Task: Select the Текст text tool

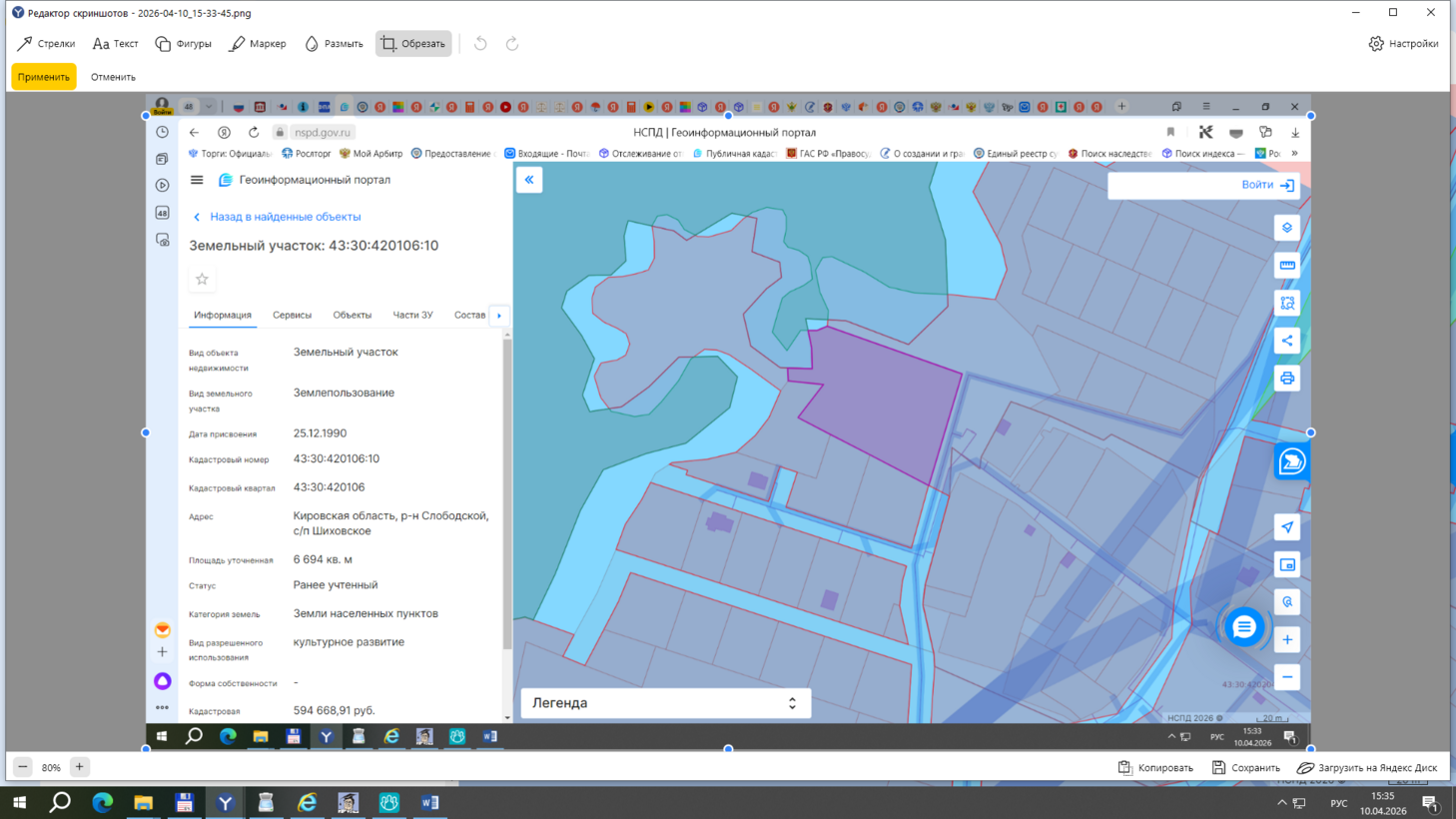Action: point(115,44)
